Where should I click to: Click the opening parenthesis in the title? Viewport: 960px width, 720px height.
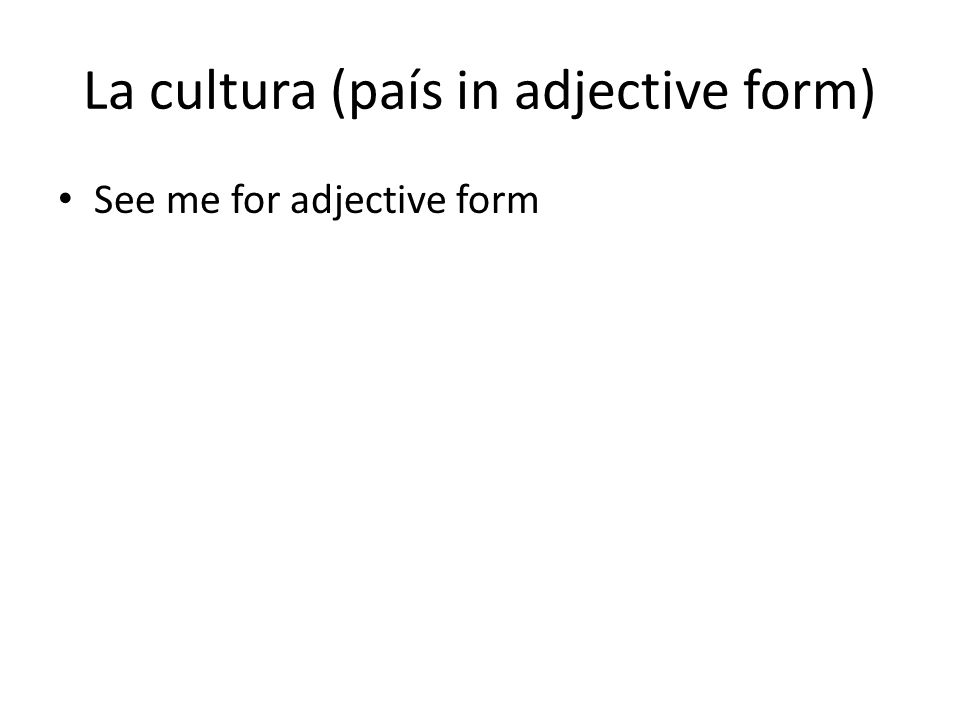pyautogui.click(x=339, y=93)
